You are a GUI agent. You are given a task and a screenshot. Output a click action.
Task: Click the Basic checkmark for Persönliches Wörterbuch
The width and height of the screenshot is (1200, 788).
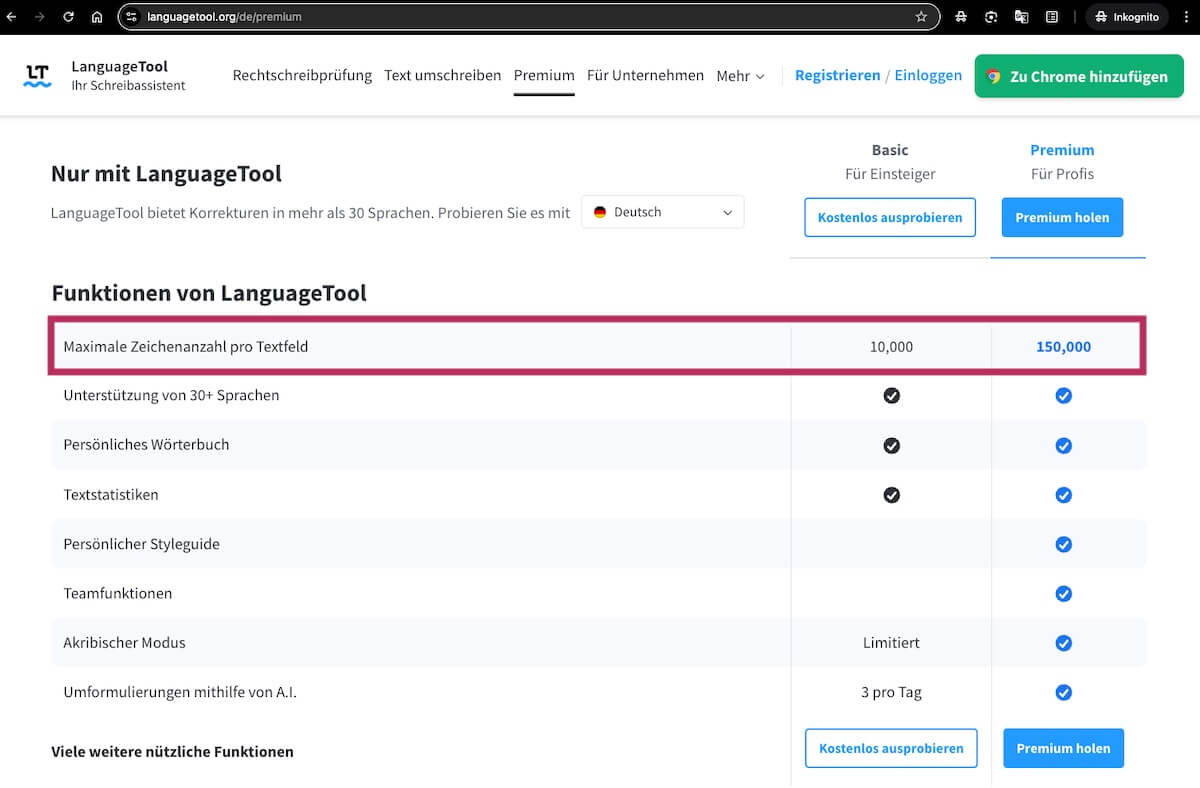tap(891, 445)
